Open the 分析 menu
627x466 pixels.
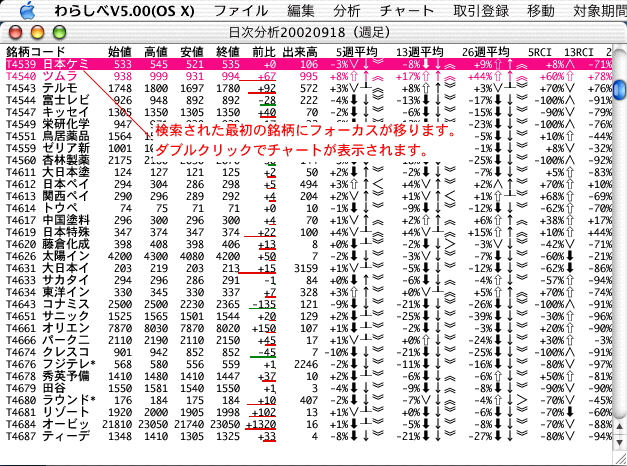pos(347,11)
